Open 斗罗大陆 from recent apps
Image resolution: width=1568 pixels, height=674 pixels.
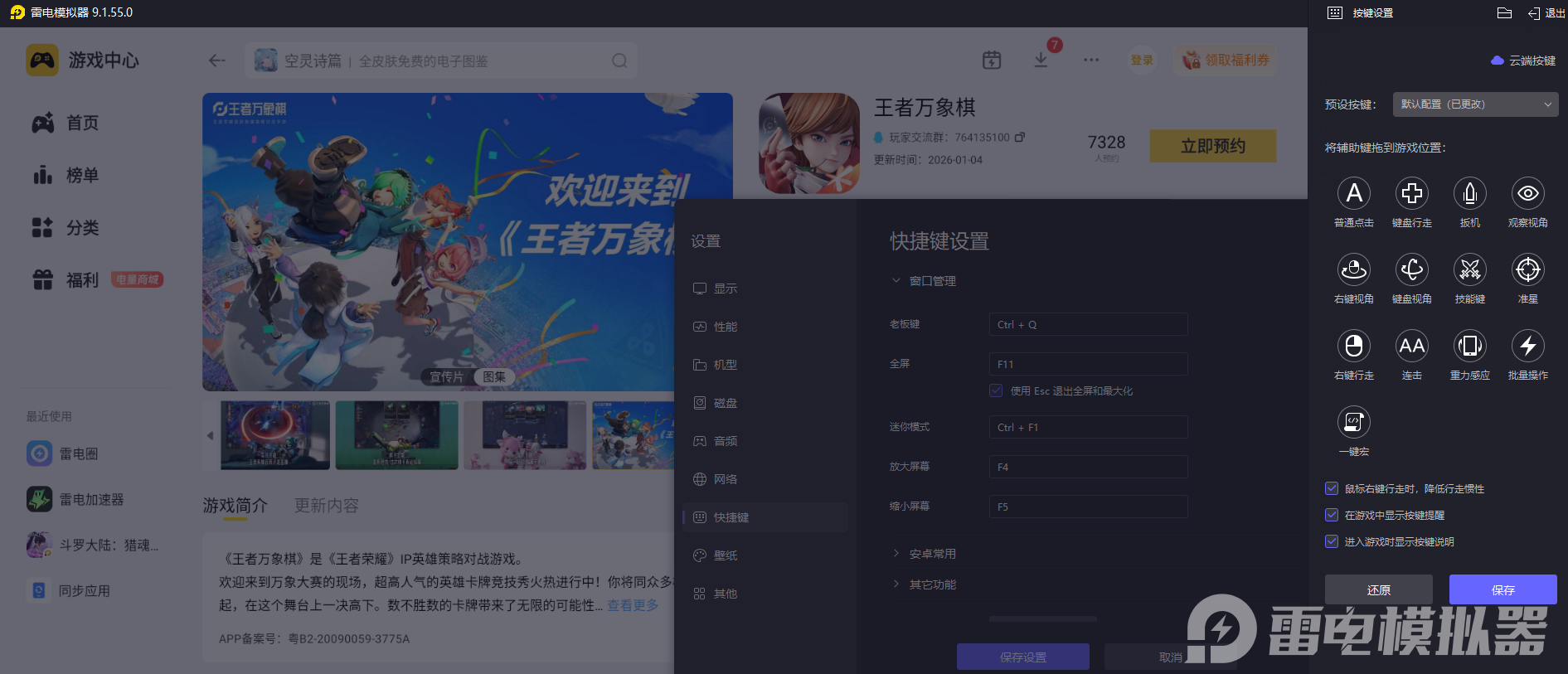[x=92, y=545]
